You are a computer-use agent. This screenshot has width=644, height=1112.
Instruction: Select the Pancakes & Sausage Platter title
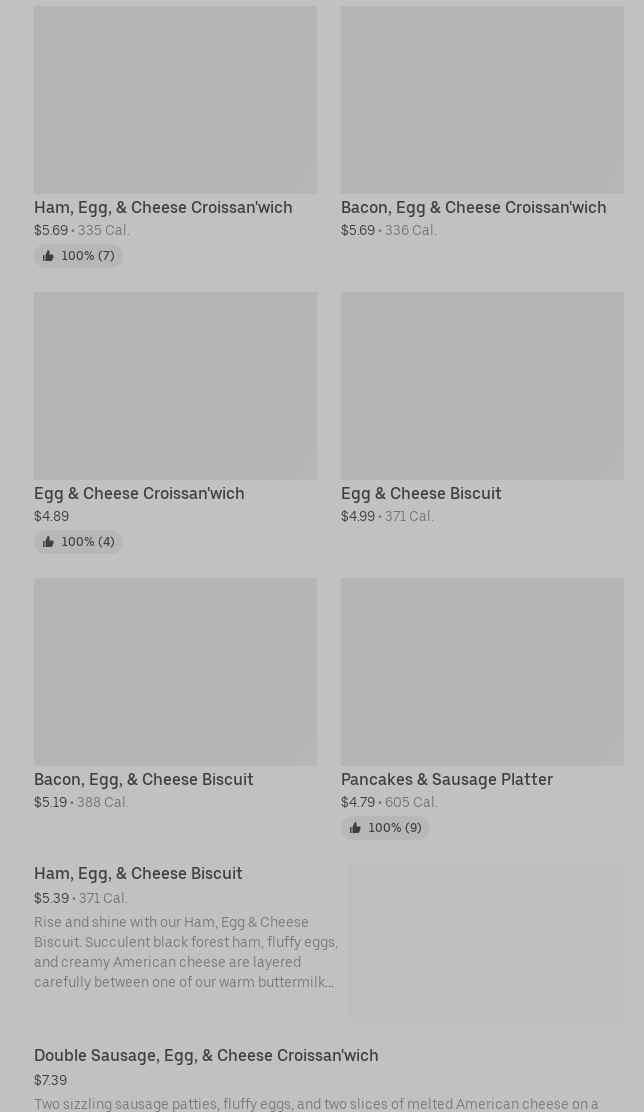pyautogui.click(x=446, y=779)
